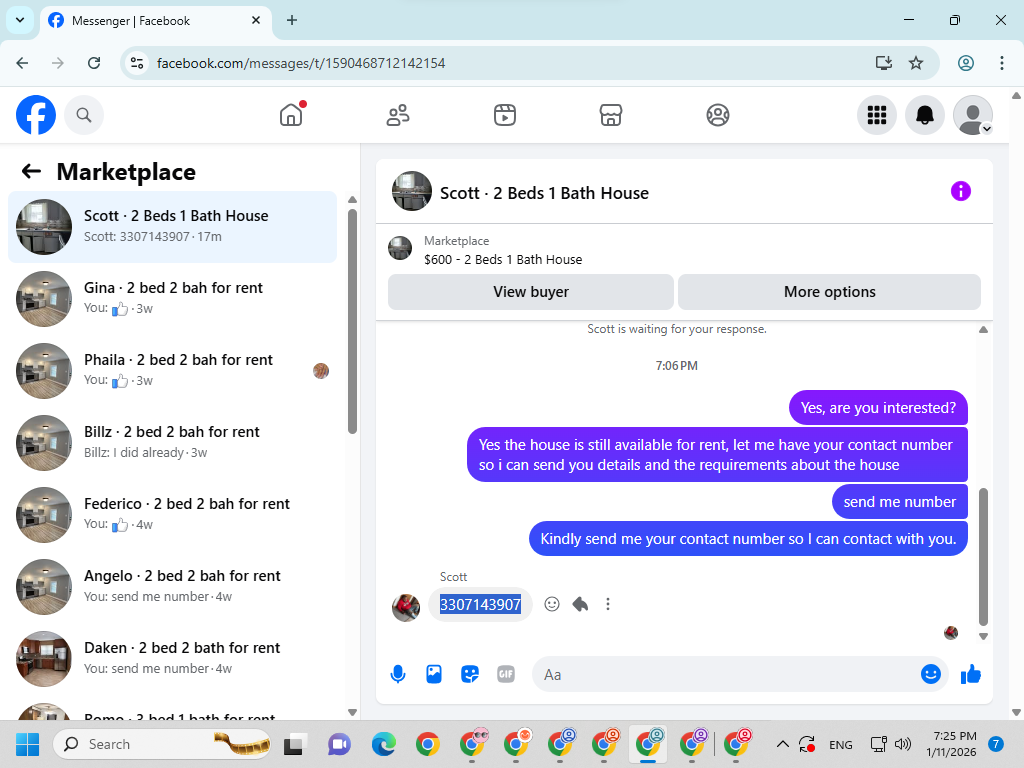This screenshot has height=768, width=1024.
Task: Choose a sticker icon
Action: click(x=470, y=674)
